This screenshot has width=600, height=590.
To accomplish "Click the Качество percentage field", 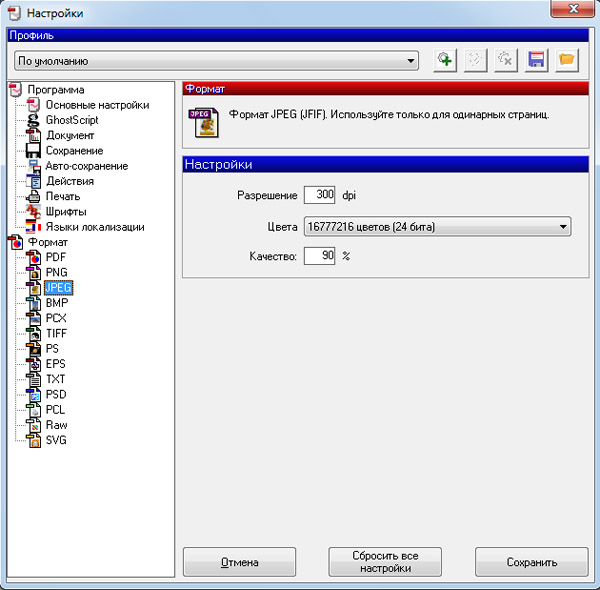I will pos(319,256).
